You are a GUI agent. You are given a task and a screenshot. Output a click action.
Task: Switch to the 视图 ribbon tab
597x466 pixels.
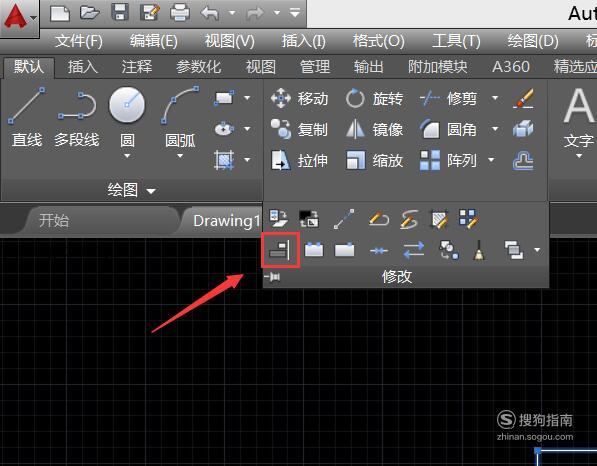261,67
